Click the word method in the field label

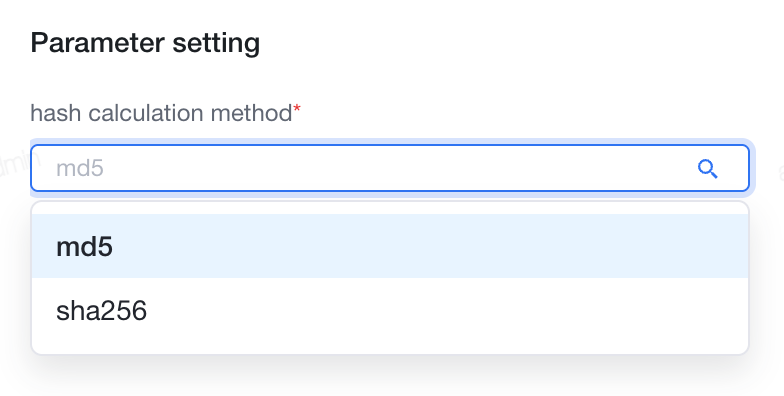(x=251, y=112)
